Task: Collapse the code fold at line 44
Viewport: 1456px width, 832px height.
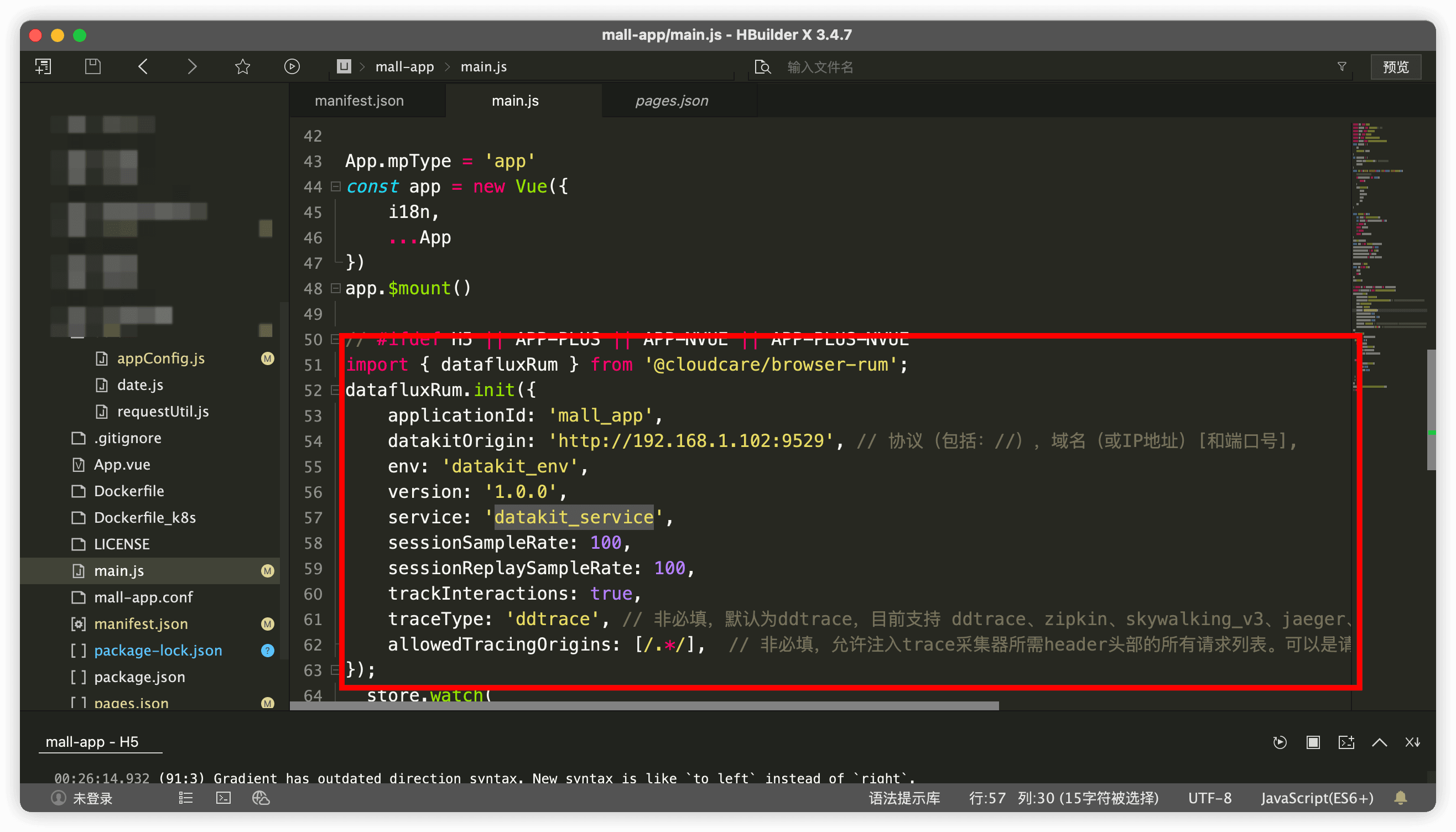Action: click(x=336, y=186)
